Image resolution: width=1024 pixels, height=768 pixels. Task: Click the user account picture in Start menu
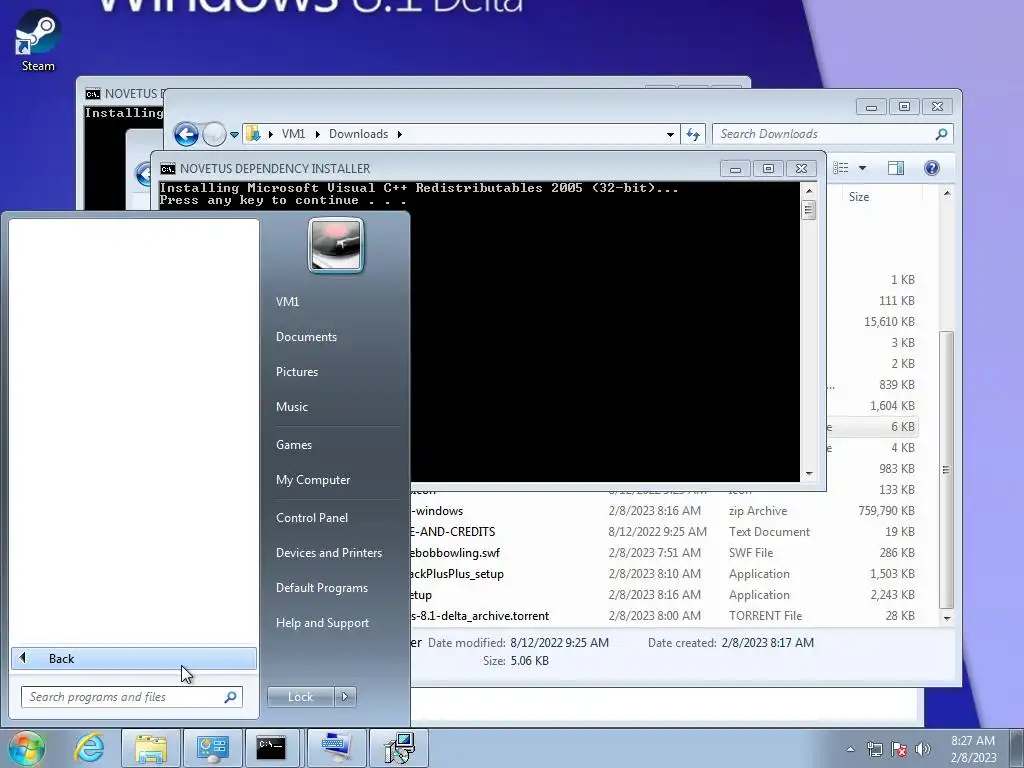tap(336, 245)
